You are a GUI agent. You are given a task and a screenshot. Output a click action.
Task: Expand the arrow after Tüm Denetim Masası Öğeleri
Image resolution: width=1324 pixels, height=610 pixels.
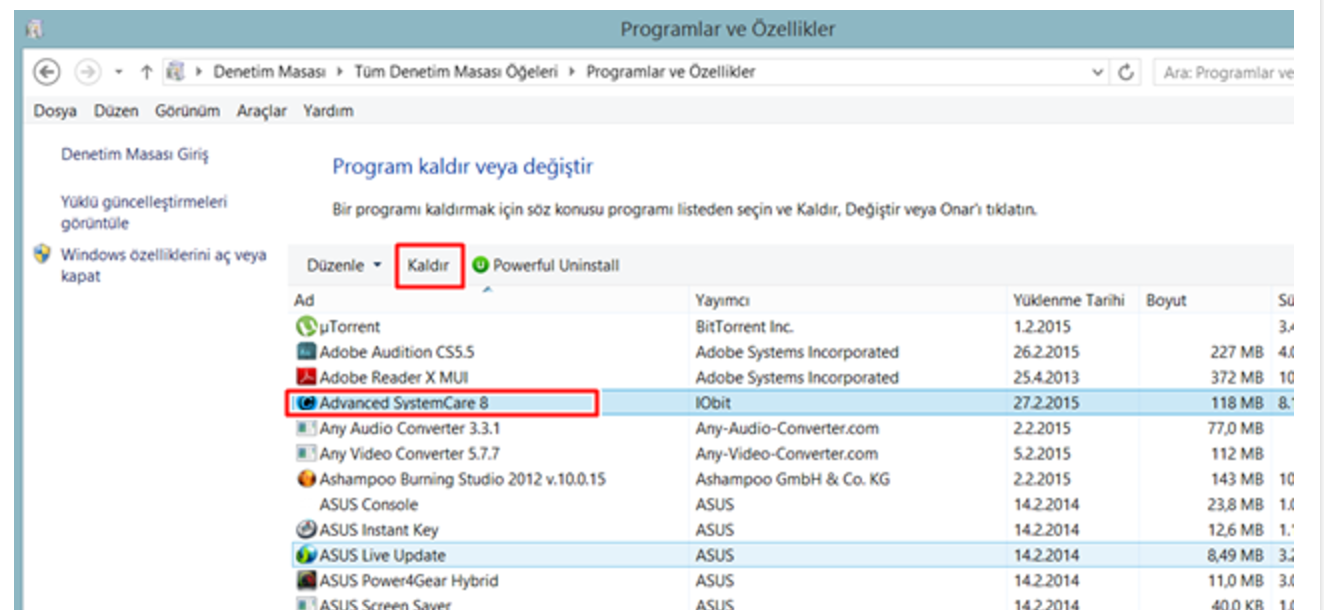[x=571, y=72]
